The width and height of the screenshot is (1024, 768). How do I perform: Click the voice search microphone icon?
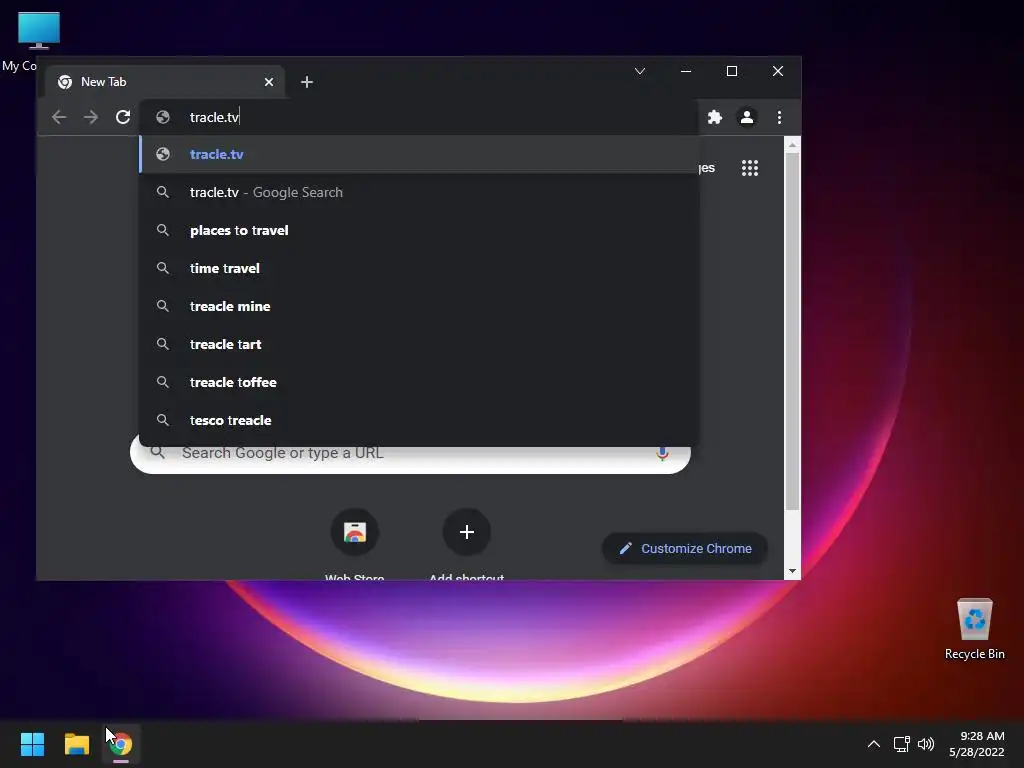(x=662, y=453)
